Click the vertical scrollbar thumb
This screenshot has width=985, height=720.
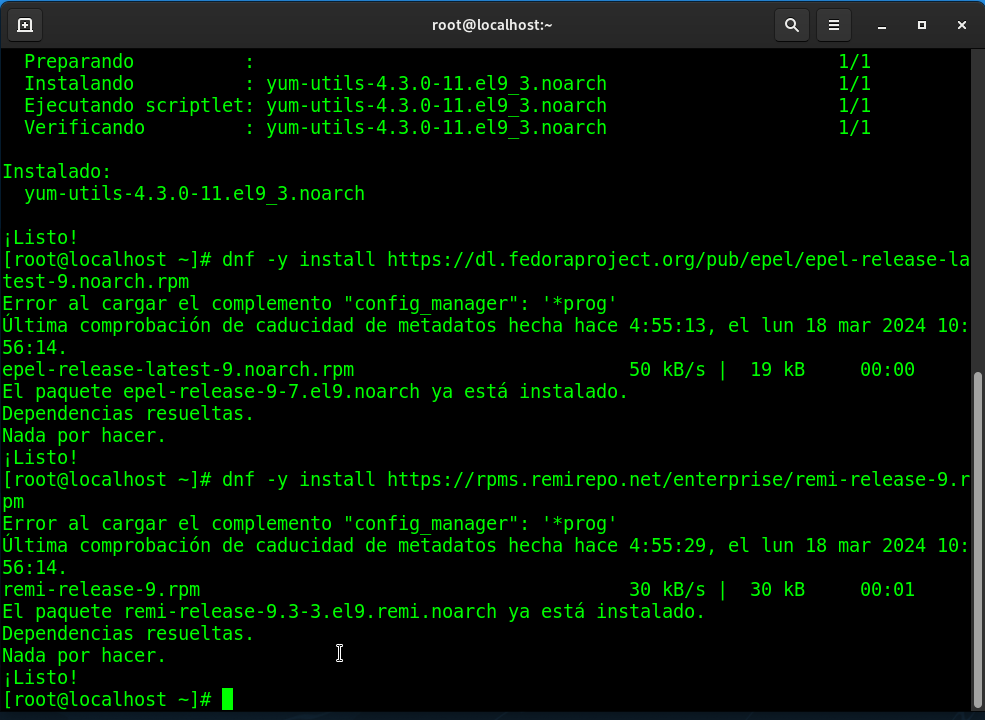tap(978, 538)
